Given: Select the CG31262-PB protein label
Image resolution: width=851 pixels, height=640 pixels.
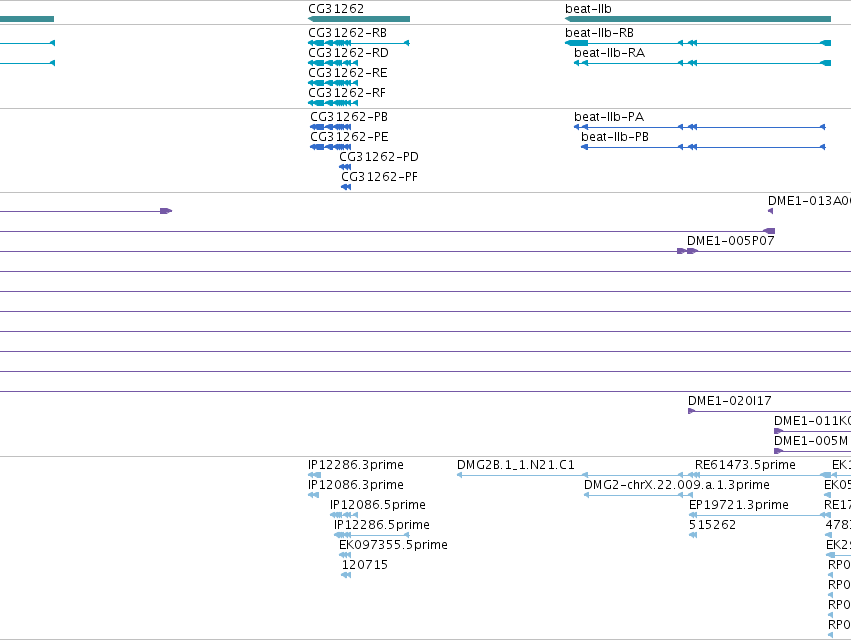Looking at the screenshot, I should coord(349,117).
